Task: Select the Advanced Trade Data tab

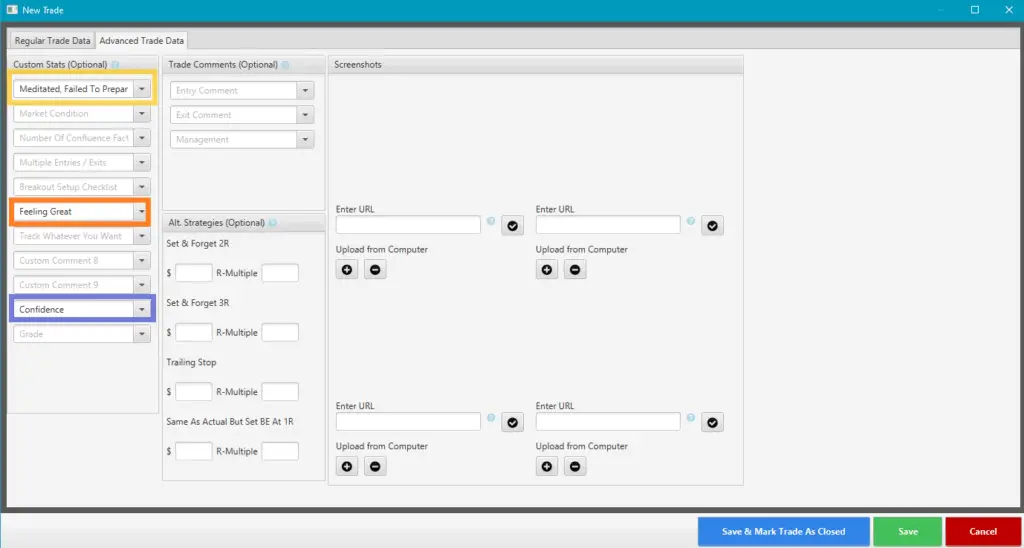Action: (x=141, y=41)
